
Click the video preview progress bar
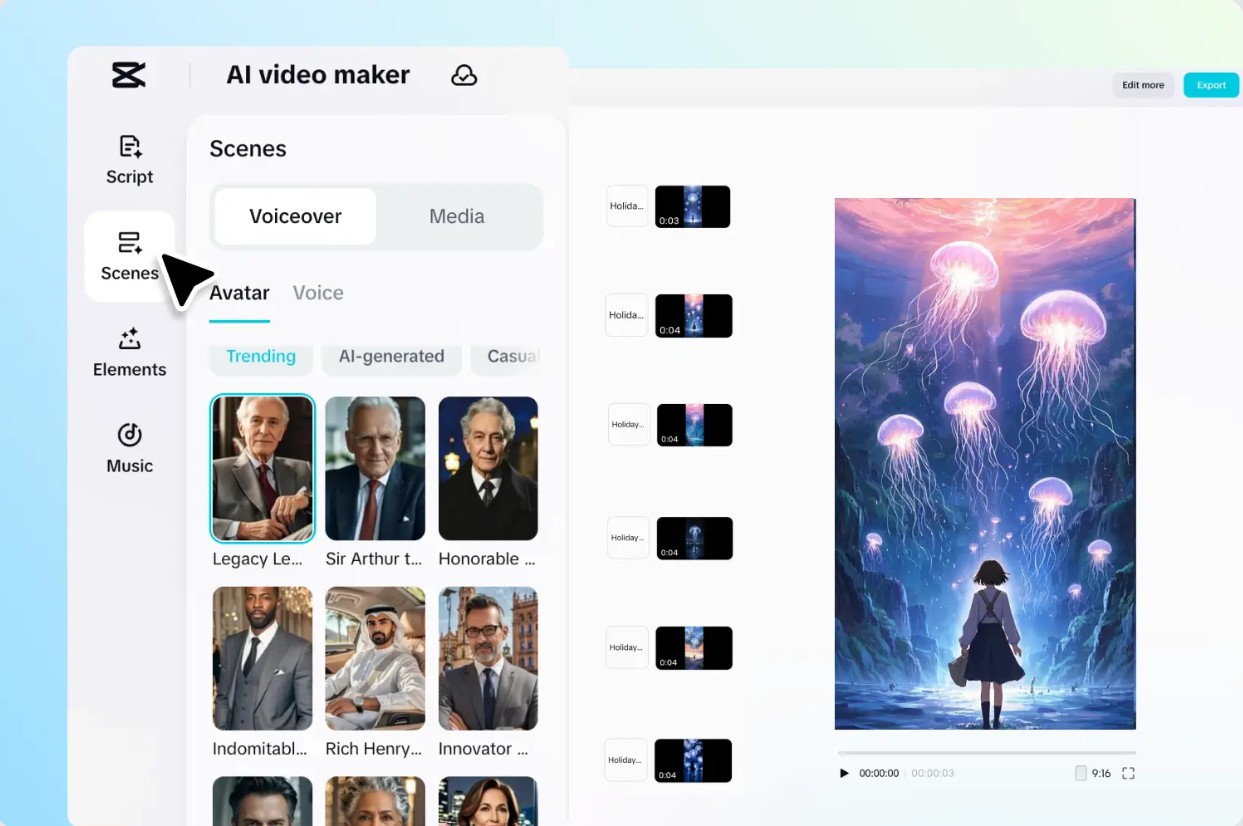pyautogui.click(x=985, y=752)
